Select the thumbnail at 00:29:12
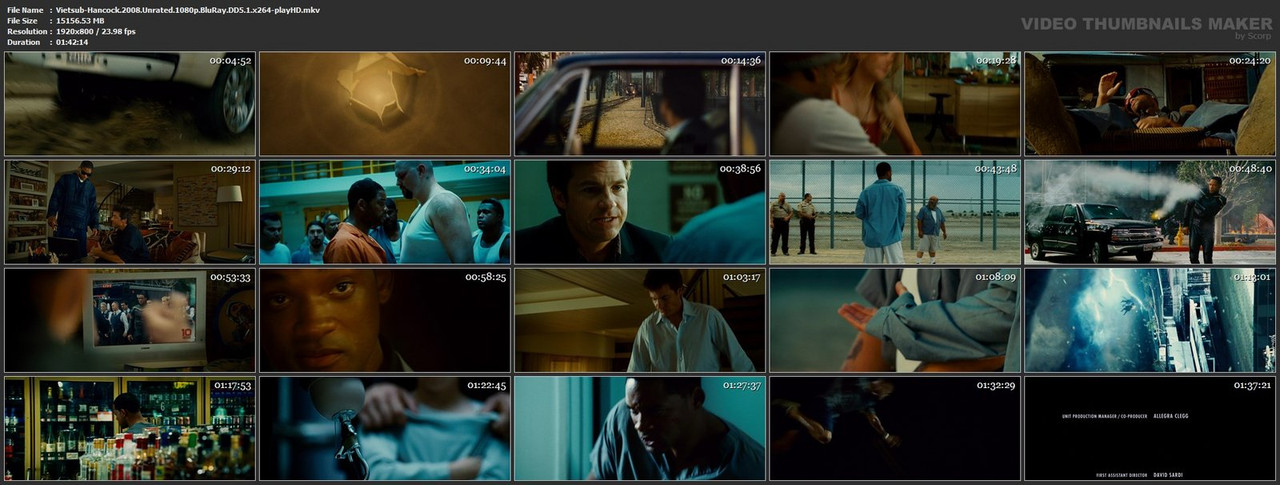This screenshot has width=1280, height=485. pos(130,212)
